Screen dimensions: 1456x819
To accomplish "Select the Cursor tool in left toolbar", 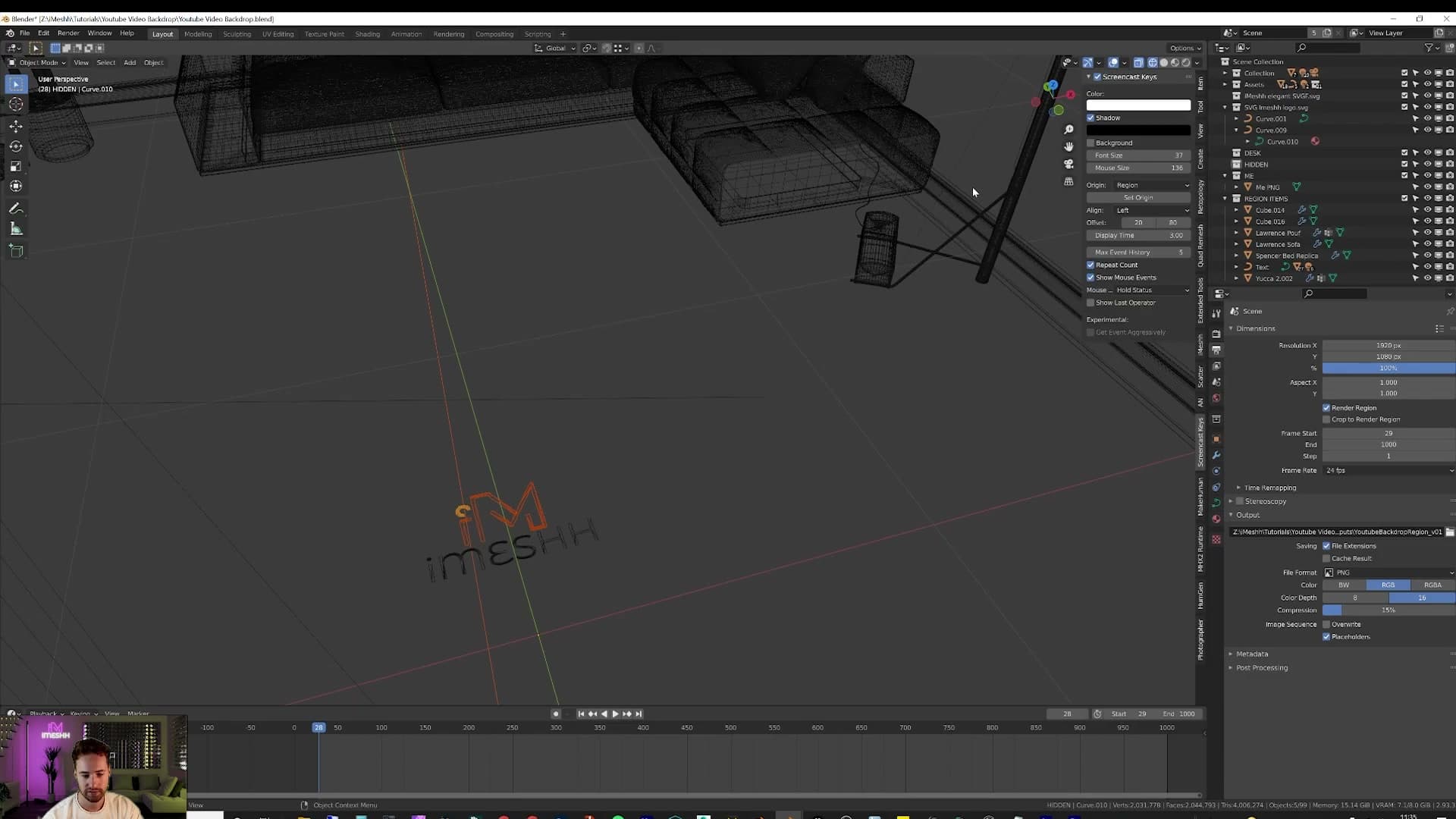I will point(16,105).
